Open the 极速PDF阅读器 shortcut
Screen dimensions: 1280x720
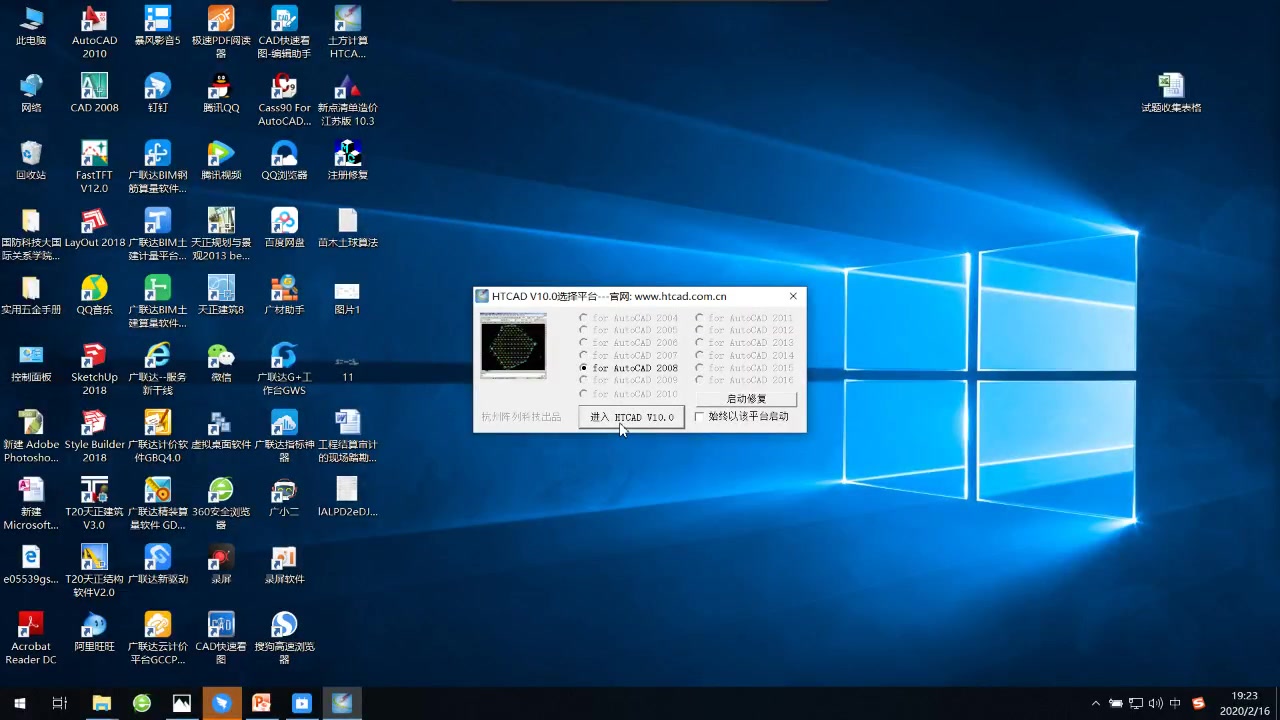[x=221, y=32]
